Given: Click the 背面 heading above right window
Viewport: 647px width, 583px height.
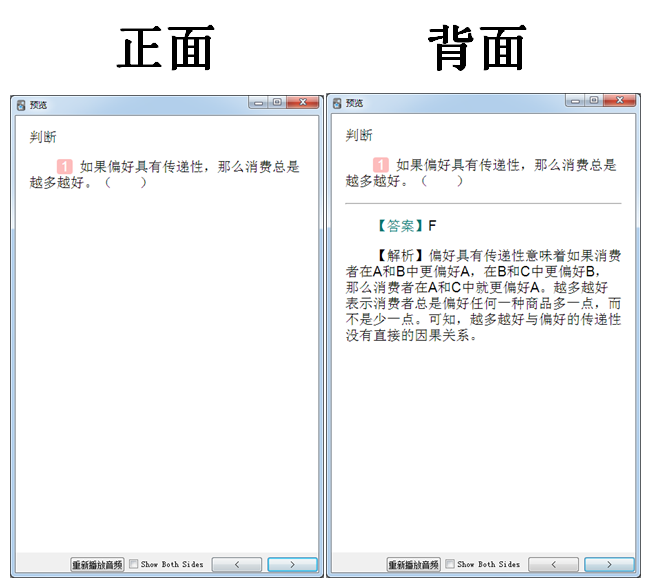Looking at the screenshot, I should 477,47.
